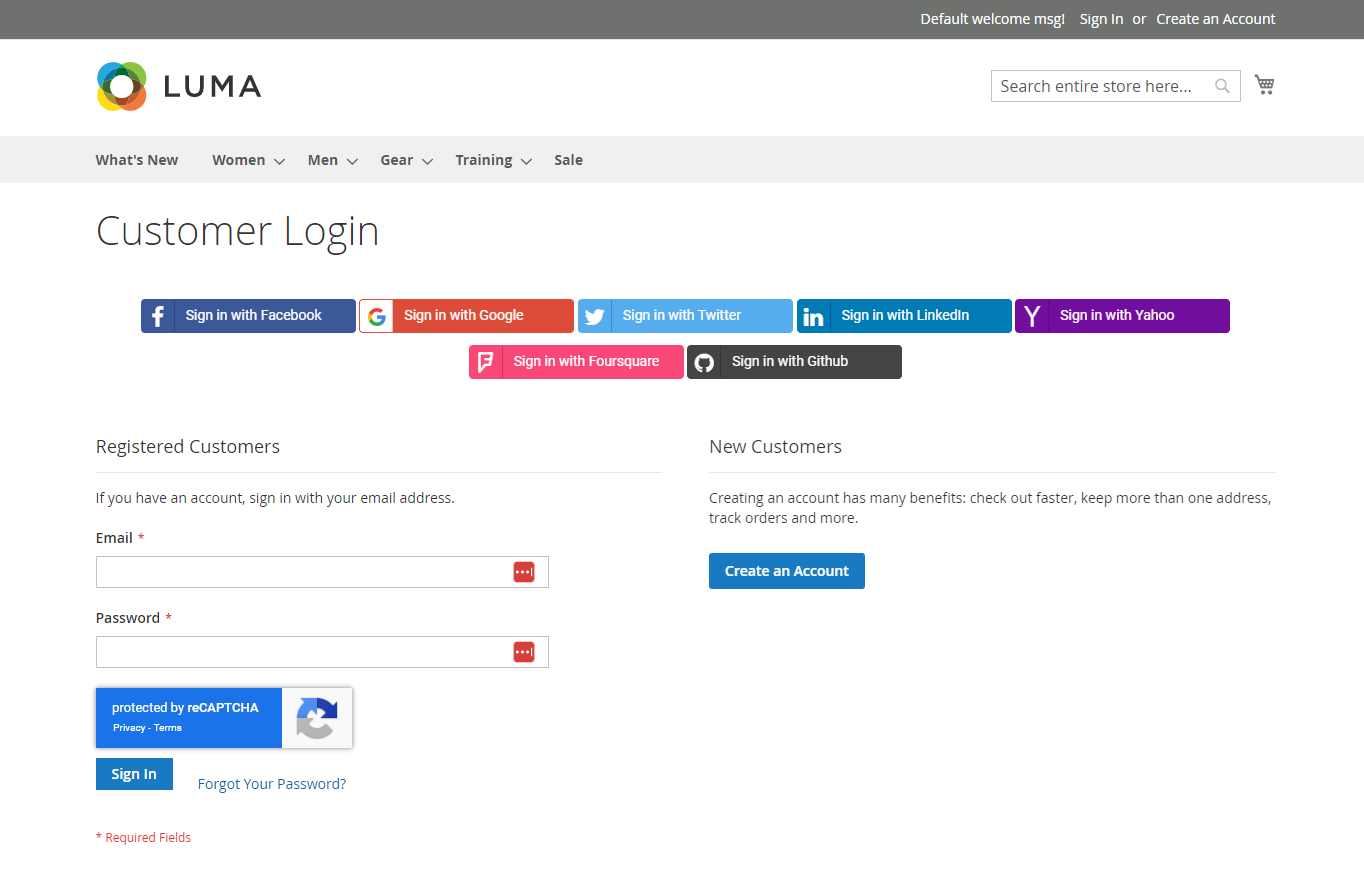Open the Men category menu

coord(323,160)
